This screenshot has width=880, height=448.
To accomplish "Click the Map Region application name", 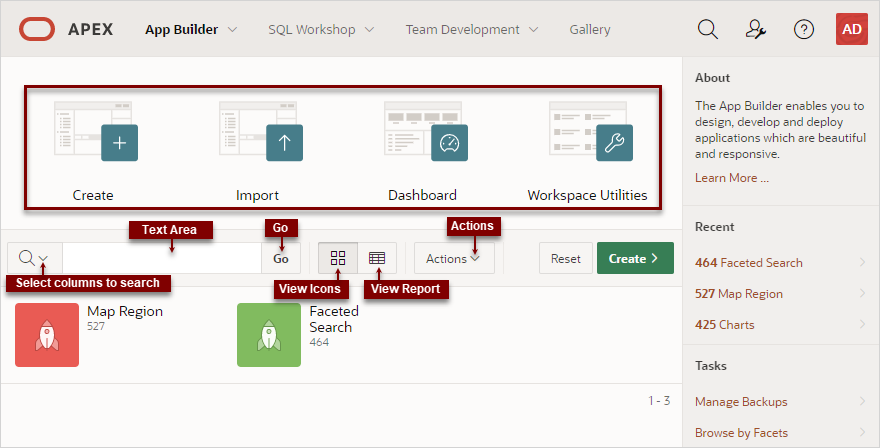I will 125,312.
